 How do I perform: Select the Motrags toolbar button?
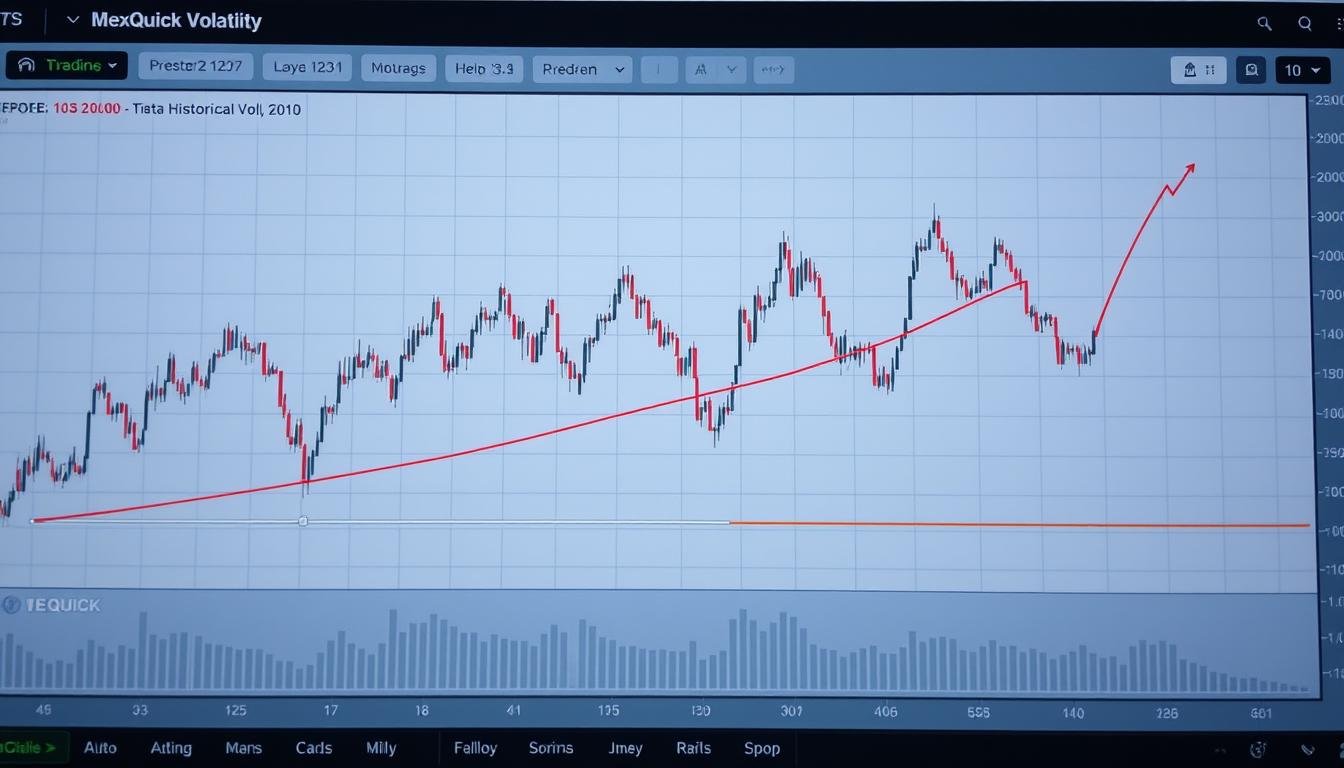tap(398, 68)
